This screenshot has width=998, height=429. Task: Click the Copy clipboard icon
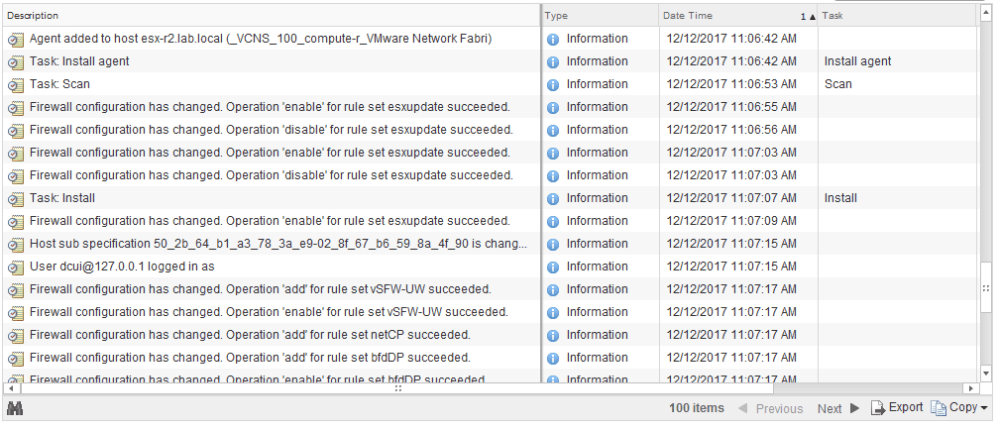938,408
